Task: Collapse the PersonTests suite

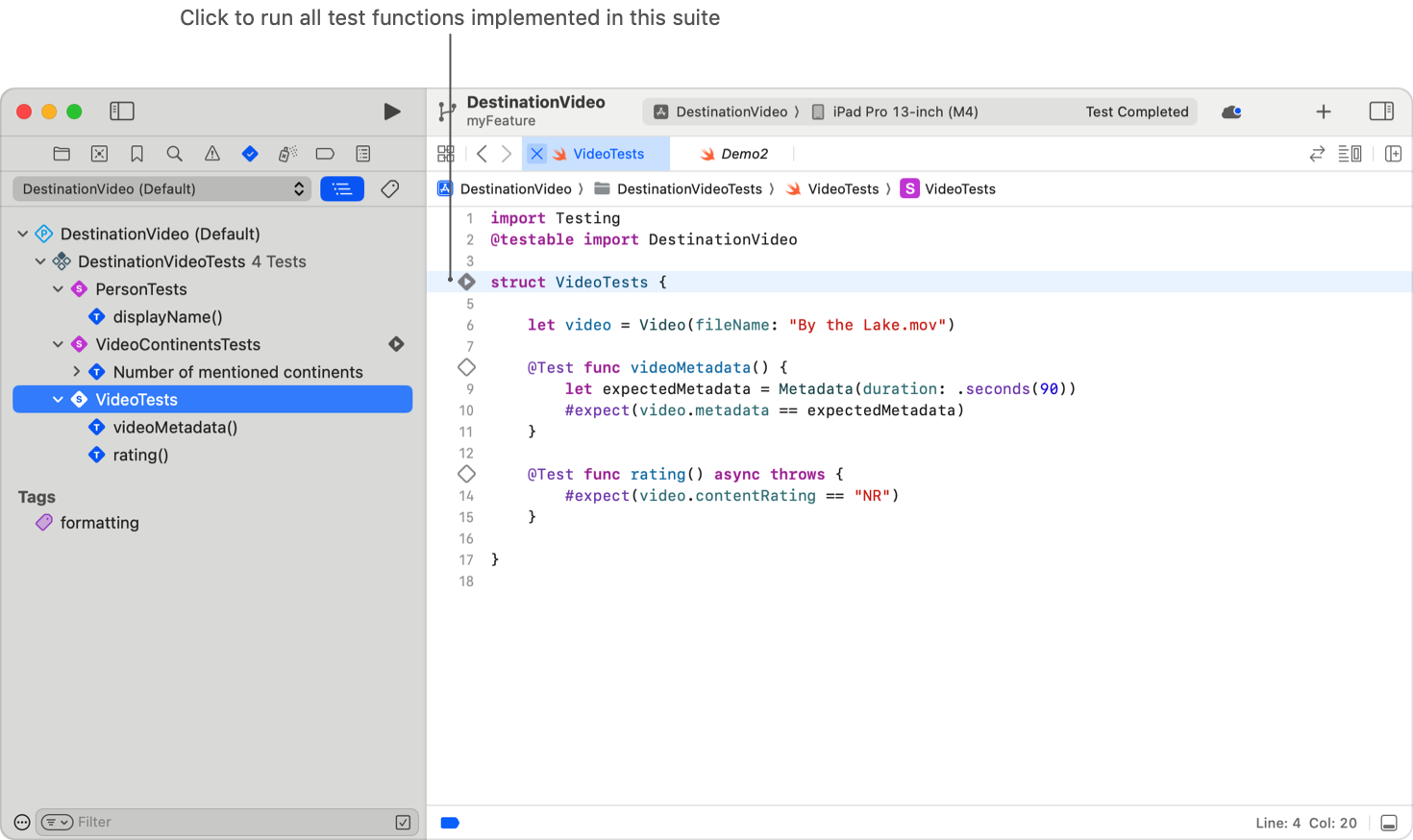Action: click(x=58, y=289)
